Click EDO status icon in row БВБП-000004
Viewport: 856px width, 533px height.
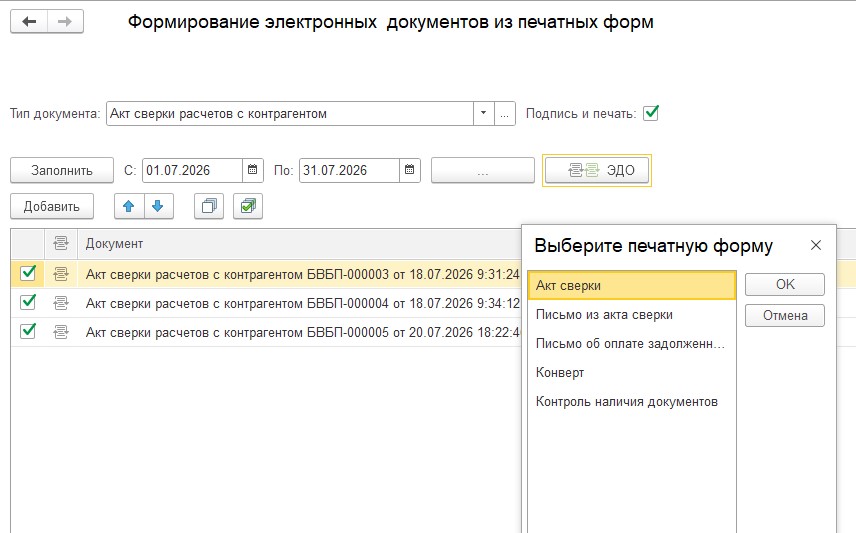coord(61,303)
